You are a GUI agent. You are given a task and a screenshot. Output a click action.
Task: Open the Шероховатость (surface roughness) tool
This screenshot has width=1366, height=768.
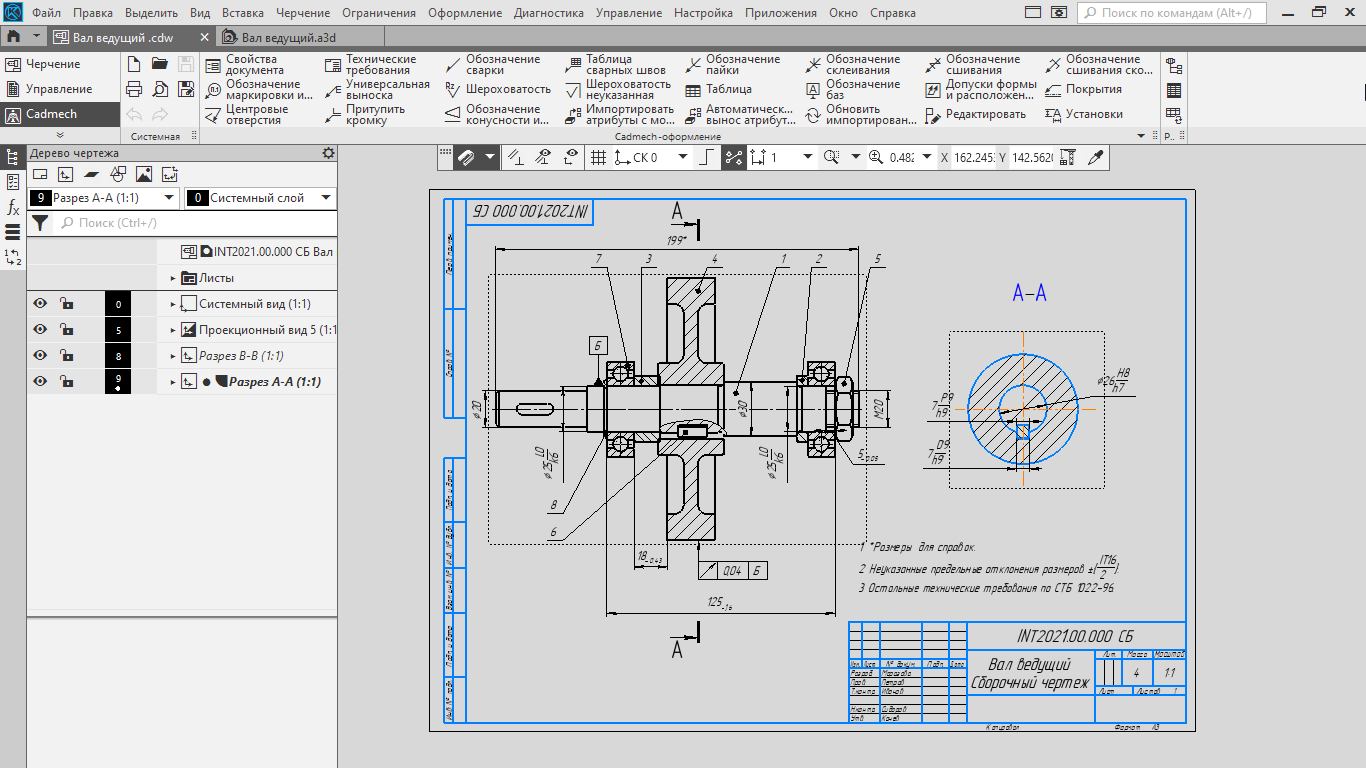coord(498,89)
